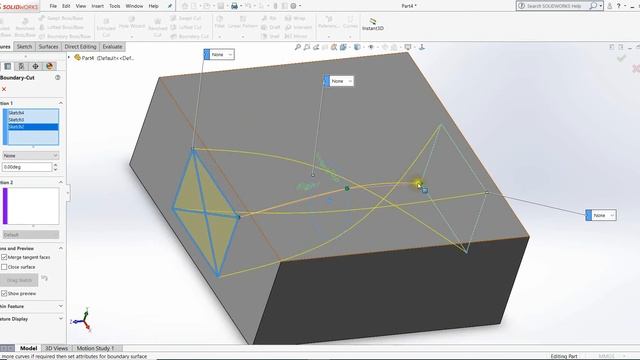The image size is (640, 360).
Task: Click the empty Direction 2 curves selection box
Action: 33,206
